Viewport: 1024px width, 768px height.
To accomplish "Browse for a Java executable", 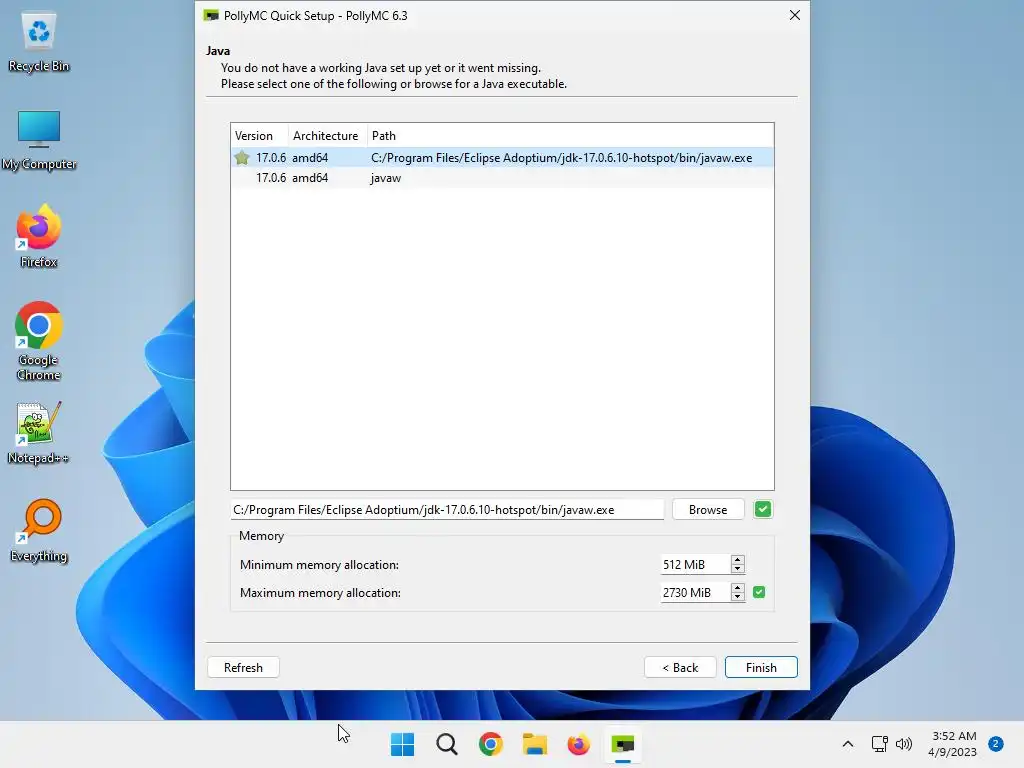I will (x=708, y=509).
